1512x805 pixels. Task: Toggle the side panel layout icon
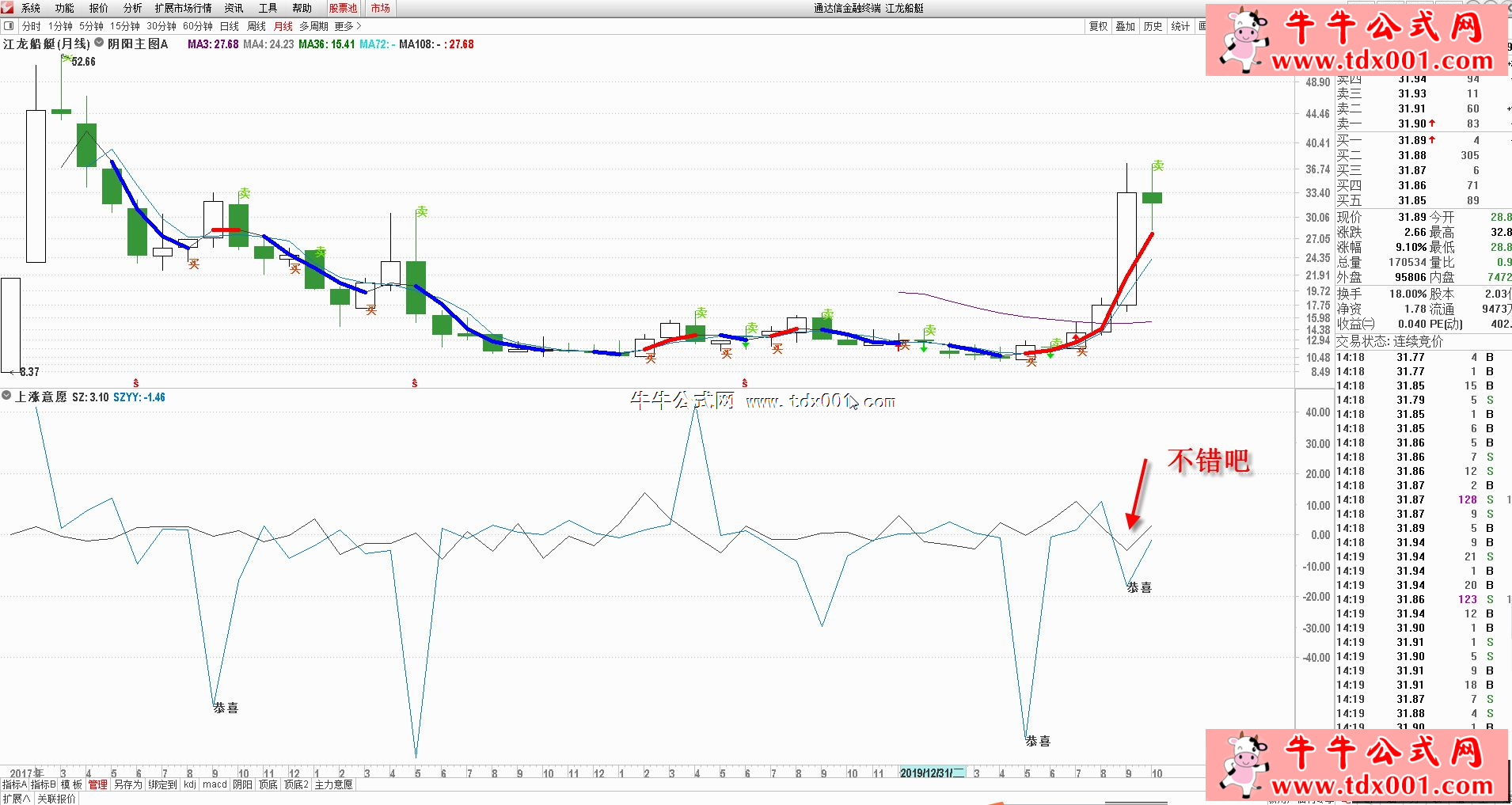(x=9, y=26)
